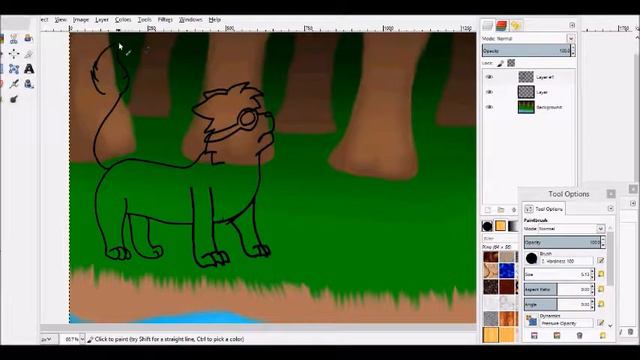Select the Dodge/Burn tool at toolbox bottom
The image size is (640, 360).
pyautogui.click(x=14, y=99)
